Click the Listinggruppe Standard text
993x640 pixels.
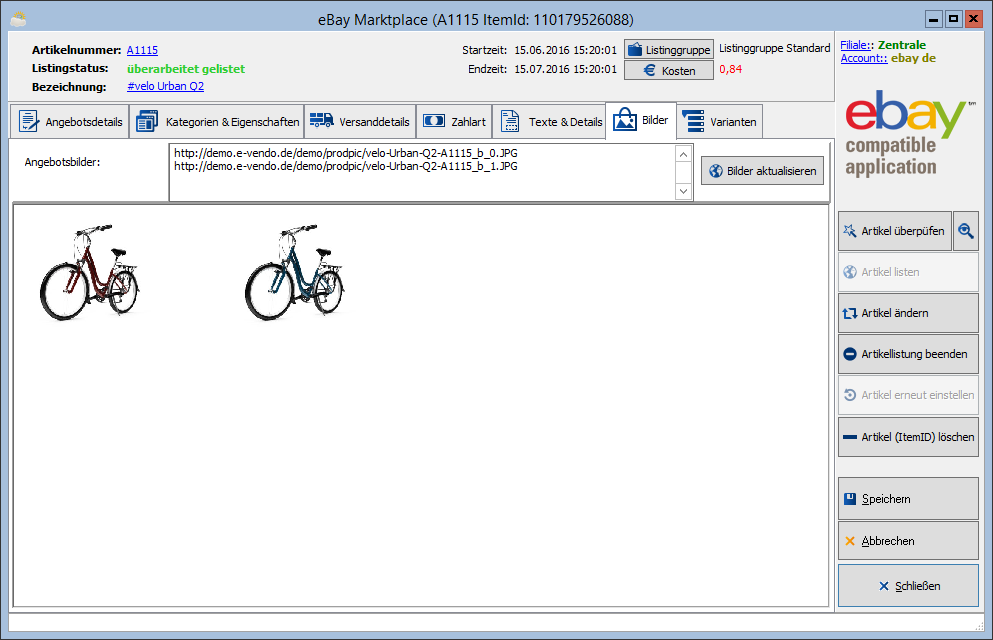(775, 48)
